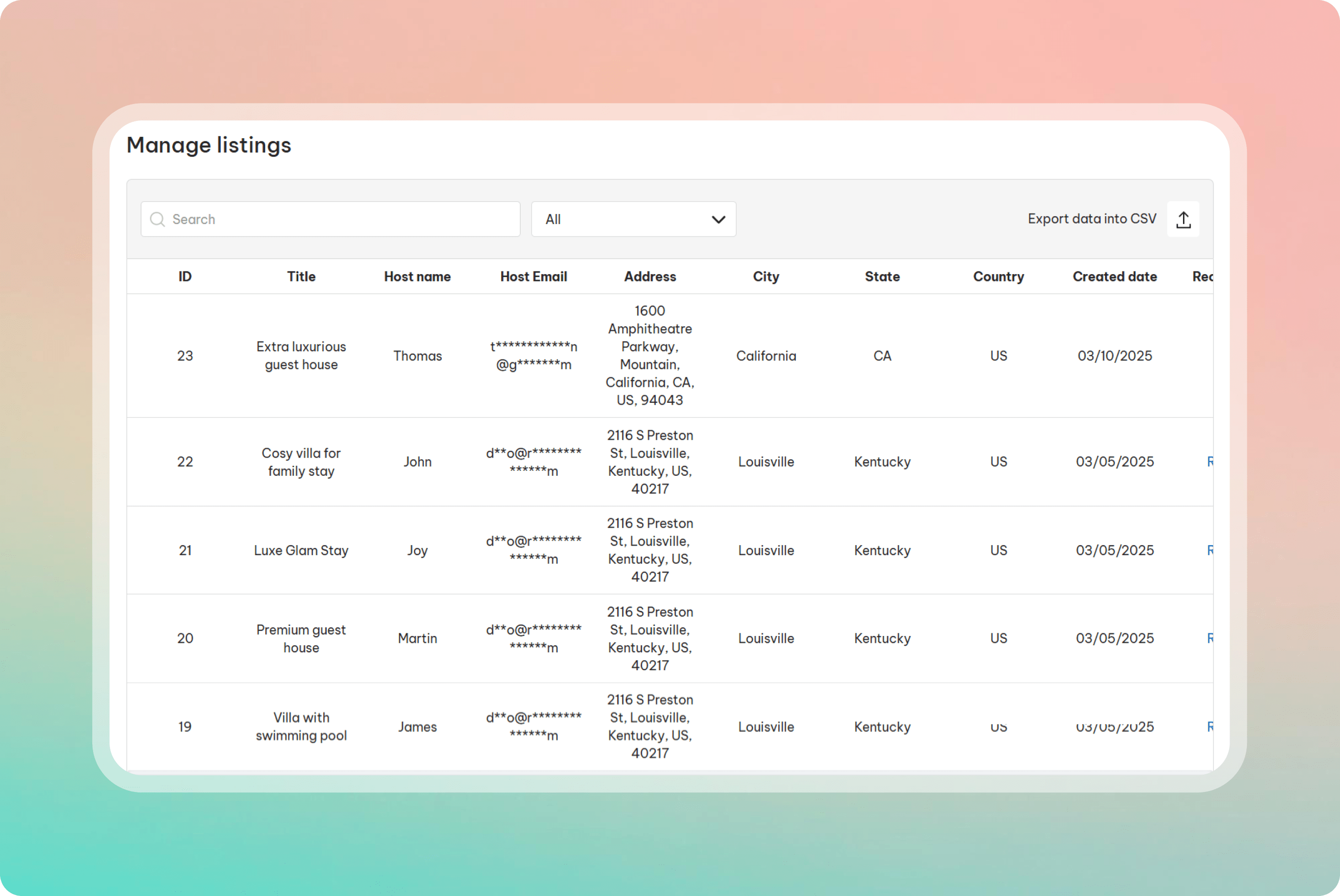Click the CA state cell
1340x896 pixels.
(882, 356)
